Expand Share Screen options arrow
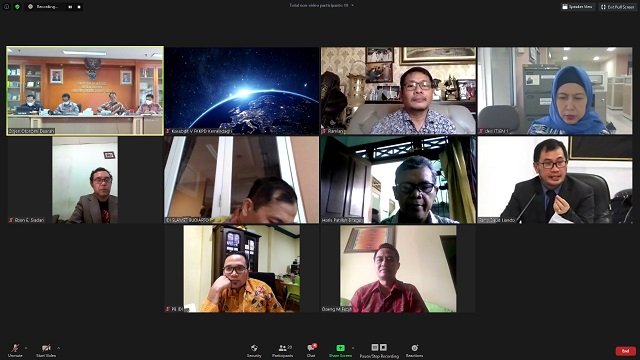The width and height of the screenshot is (640, 360). tap(353, 348)
